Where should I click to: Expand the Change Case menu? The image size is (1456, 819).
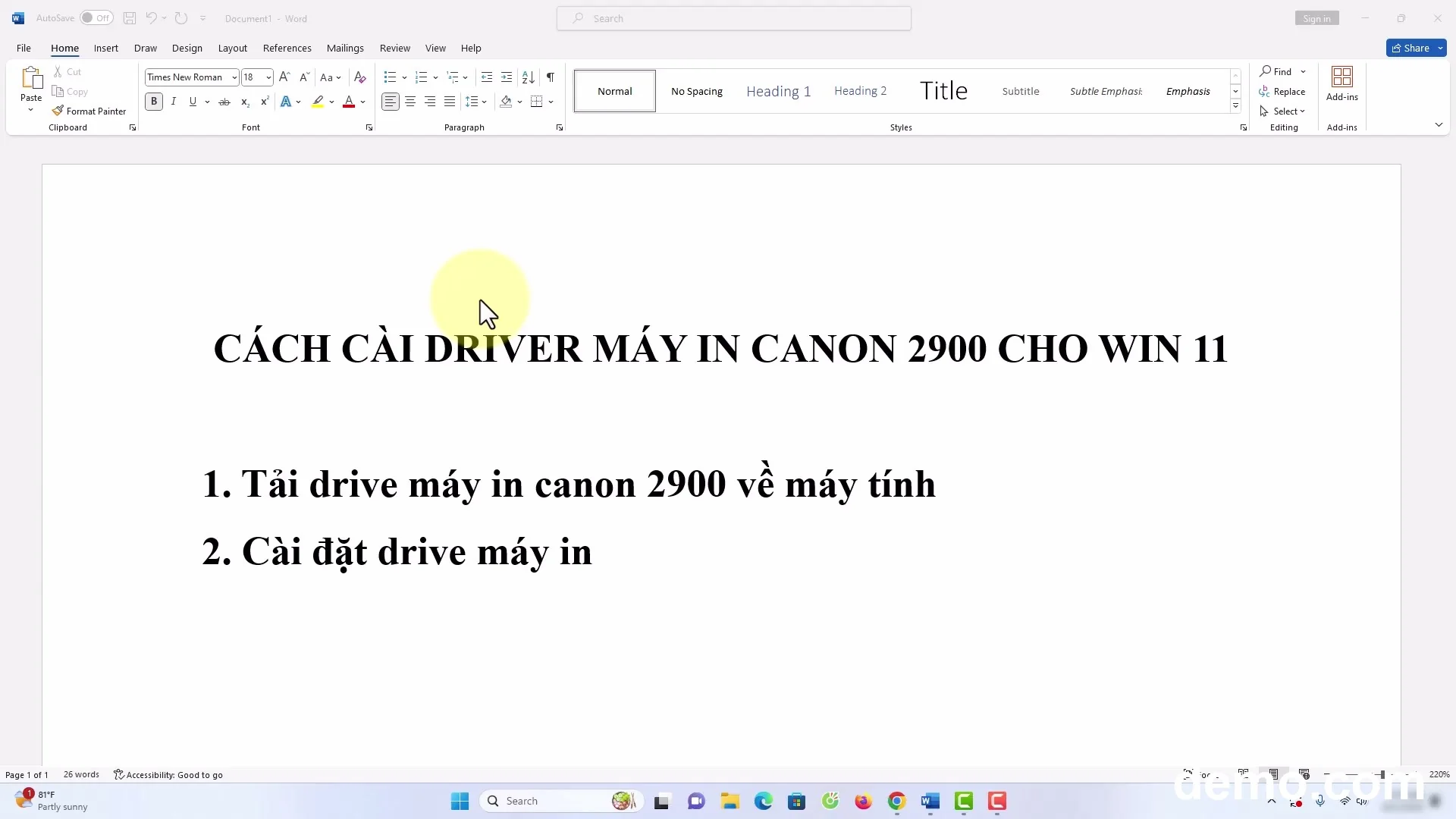point(331,77)
